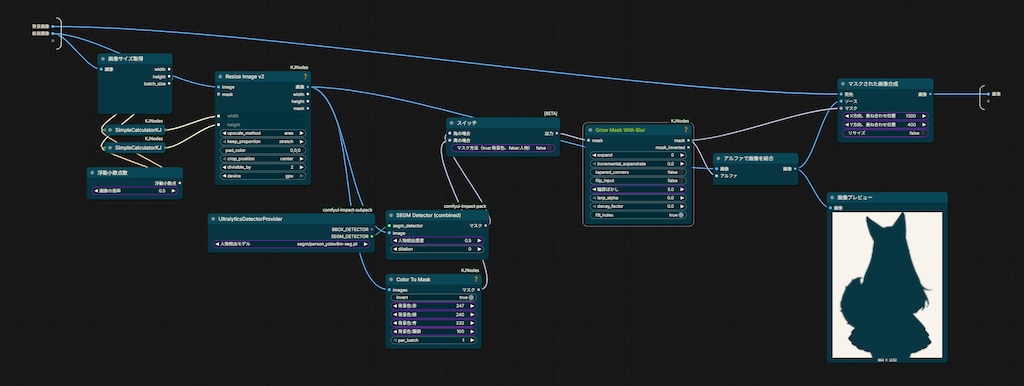Collapse the マスクされた画像合成 node dot
1024x386 pixels.
(844, 84)
